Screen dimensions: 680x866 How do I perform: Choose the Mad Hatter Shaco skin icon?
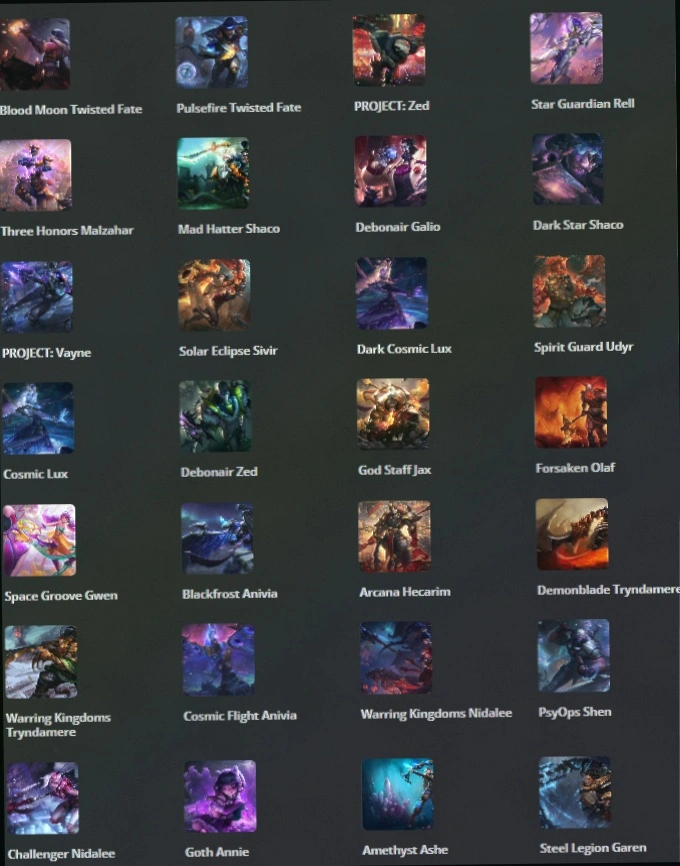pyautogui.click(x=213, y=173)
